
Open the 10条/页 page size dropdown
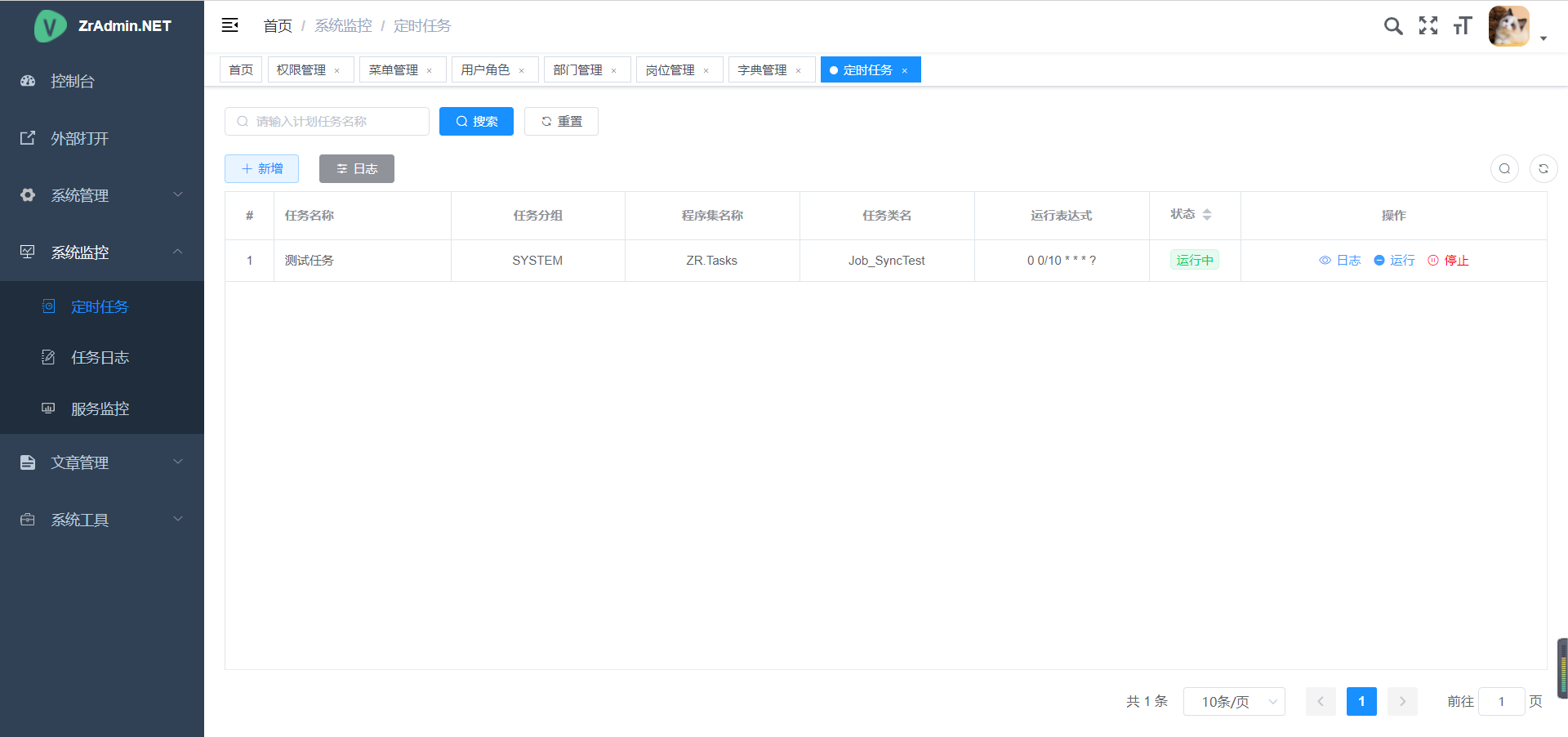coord(1234,702)
